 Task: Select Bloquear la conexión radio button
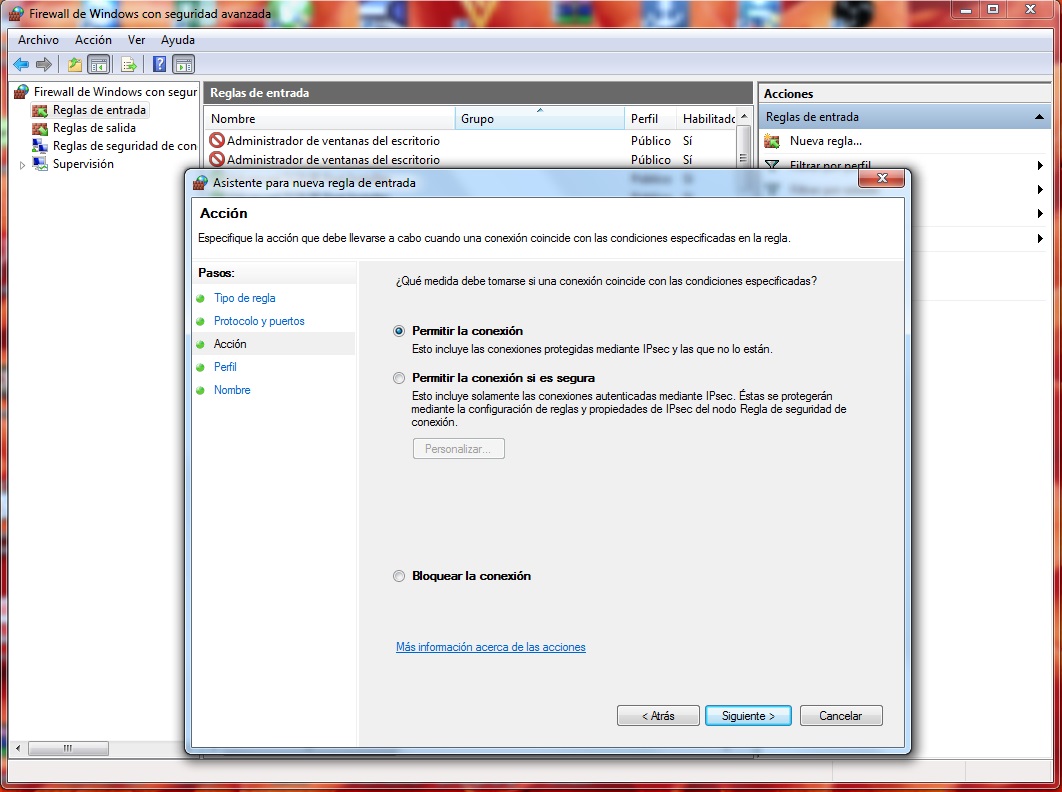pos(399,576)
